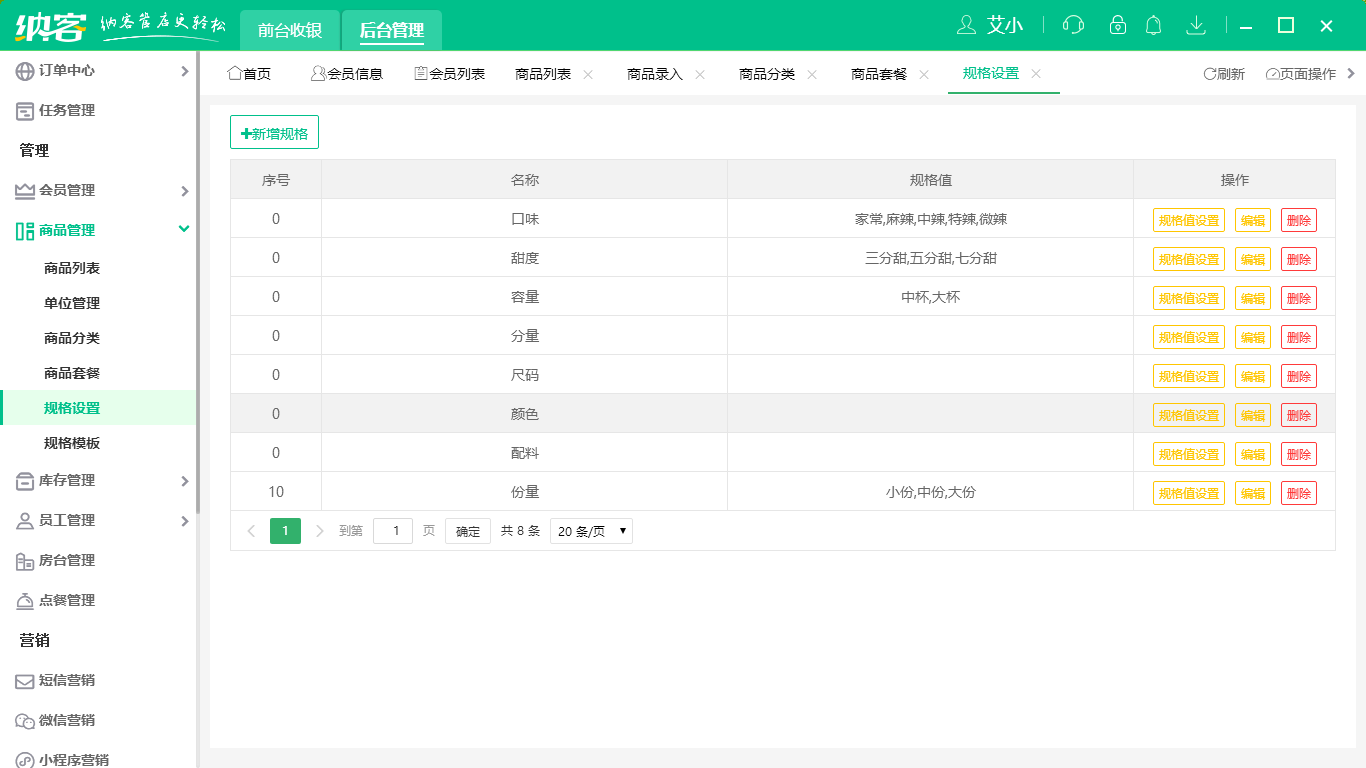The height and width of the screenshot is (768, 1366).
Task: Click 规格值设置 for the 甜度 row
Action: point(1188,259)
